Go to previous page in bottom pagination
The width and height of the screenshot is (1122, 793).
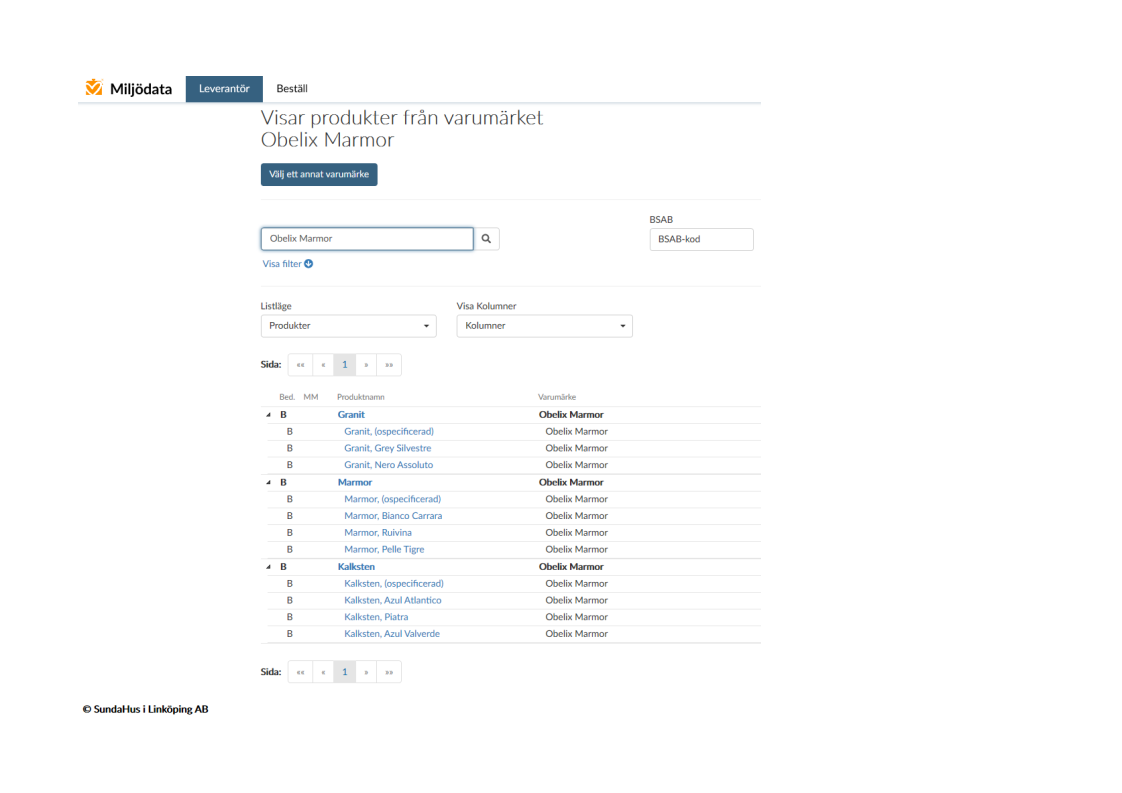pos(323,672)
